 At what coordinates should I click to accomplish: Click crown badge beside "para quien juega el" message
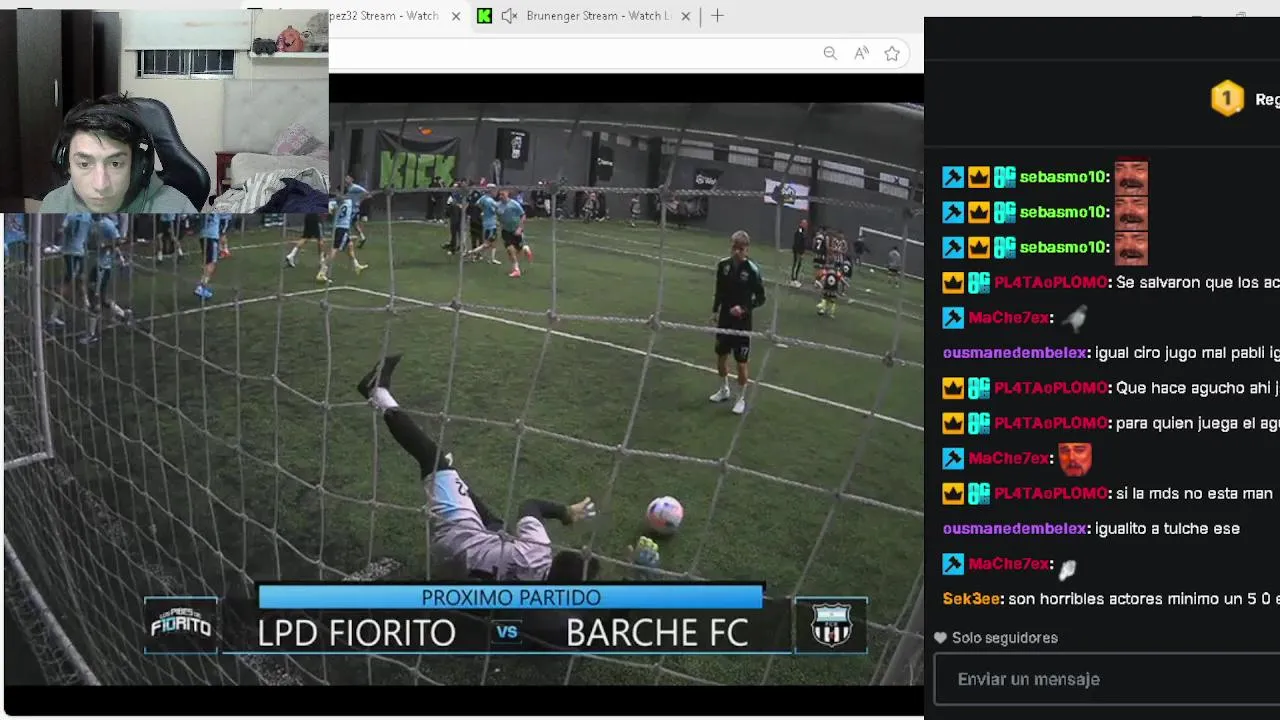pos(953,423)
